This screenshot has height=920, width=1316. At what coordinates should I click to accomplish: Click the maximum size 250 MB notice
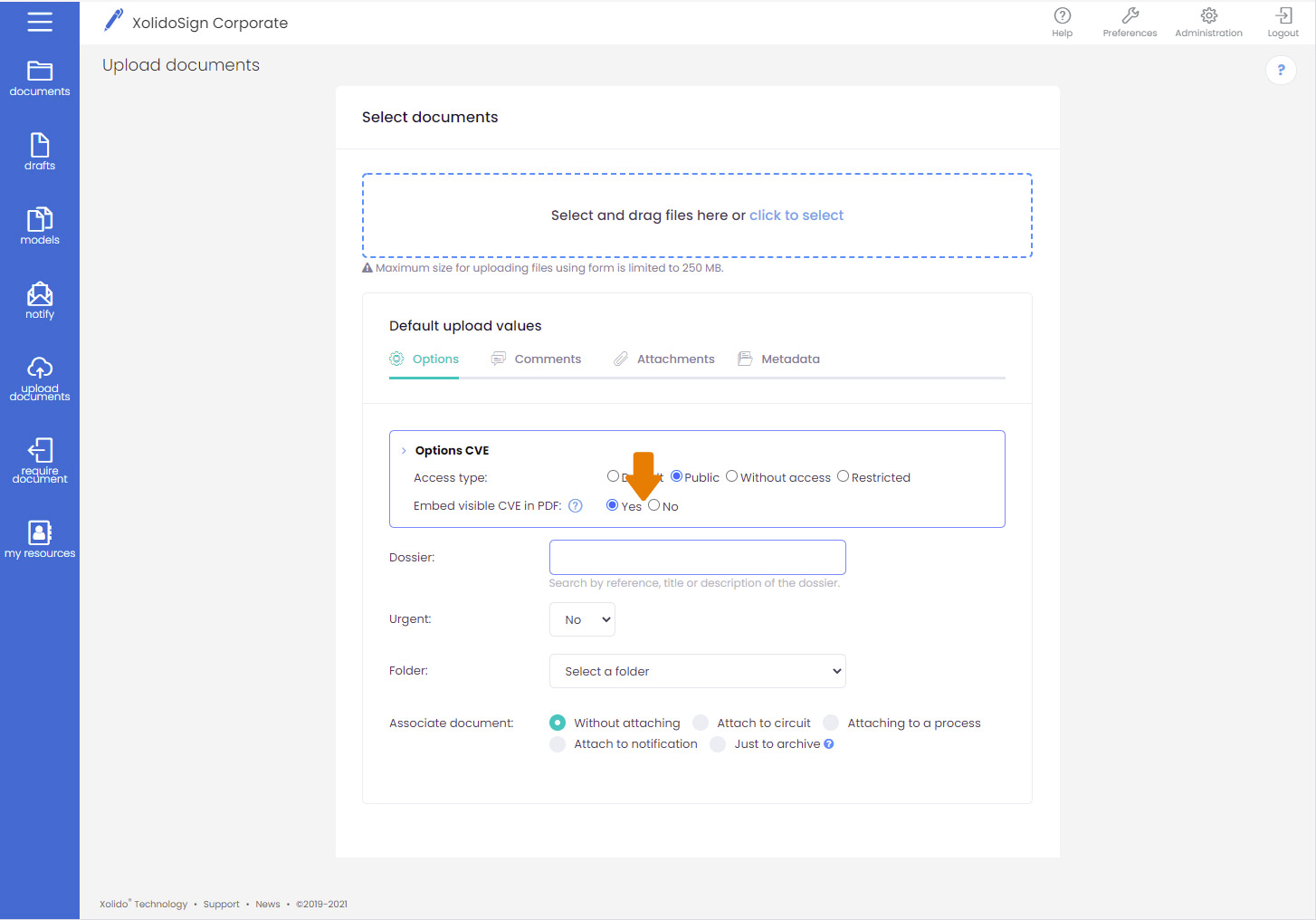pyautogui.click(x=543, y=268)
